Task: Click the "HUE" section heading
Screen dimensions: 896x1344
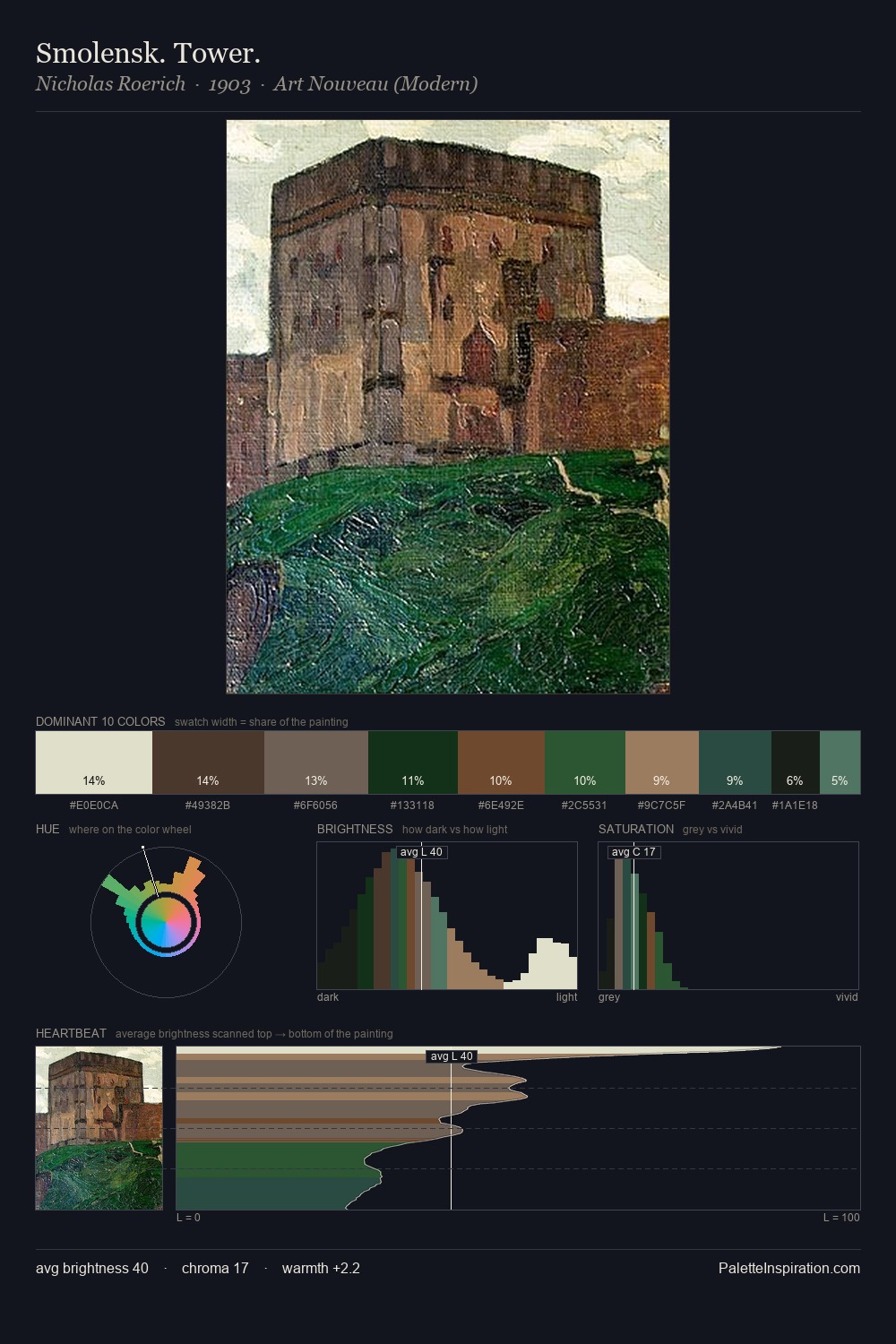Action: point(47,829)
